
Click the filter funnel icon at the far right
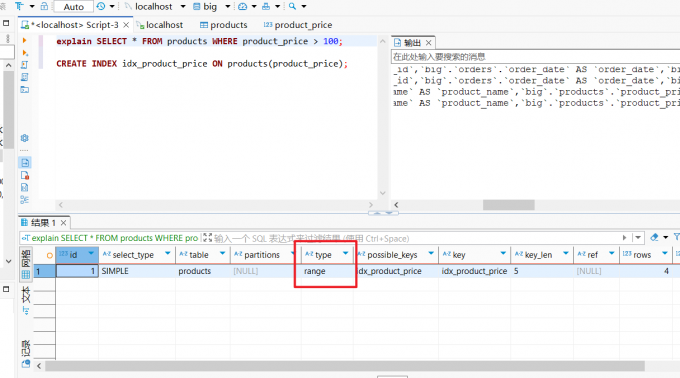point(677,237)
